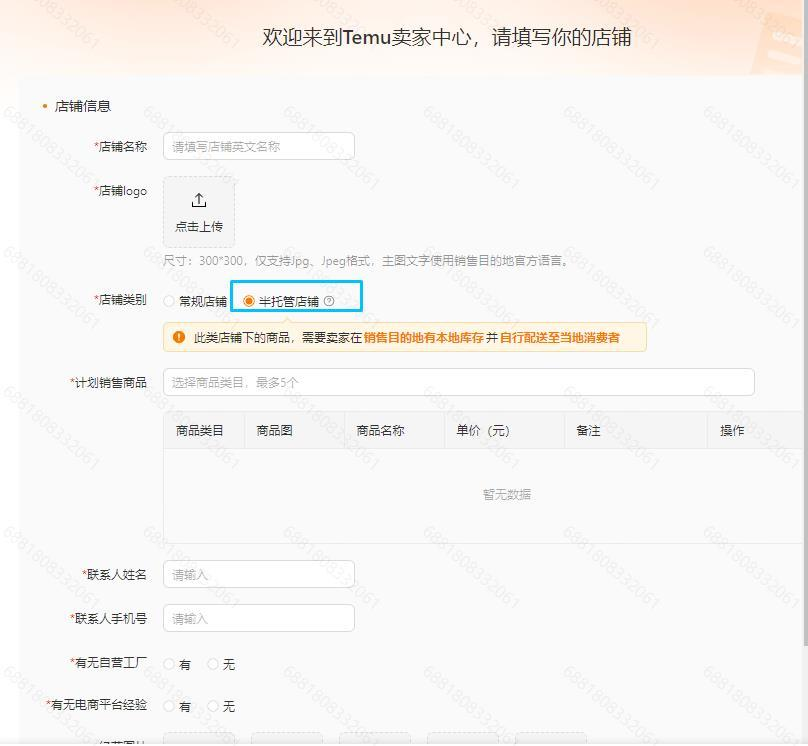Click the highlighted 自行配送至当地消费者 text

[x=560, y=337]
